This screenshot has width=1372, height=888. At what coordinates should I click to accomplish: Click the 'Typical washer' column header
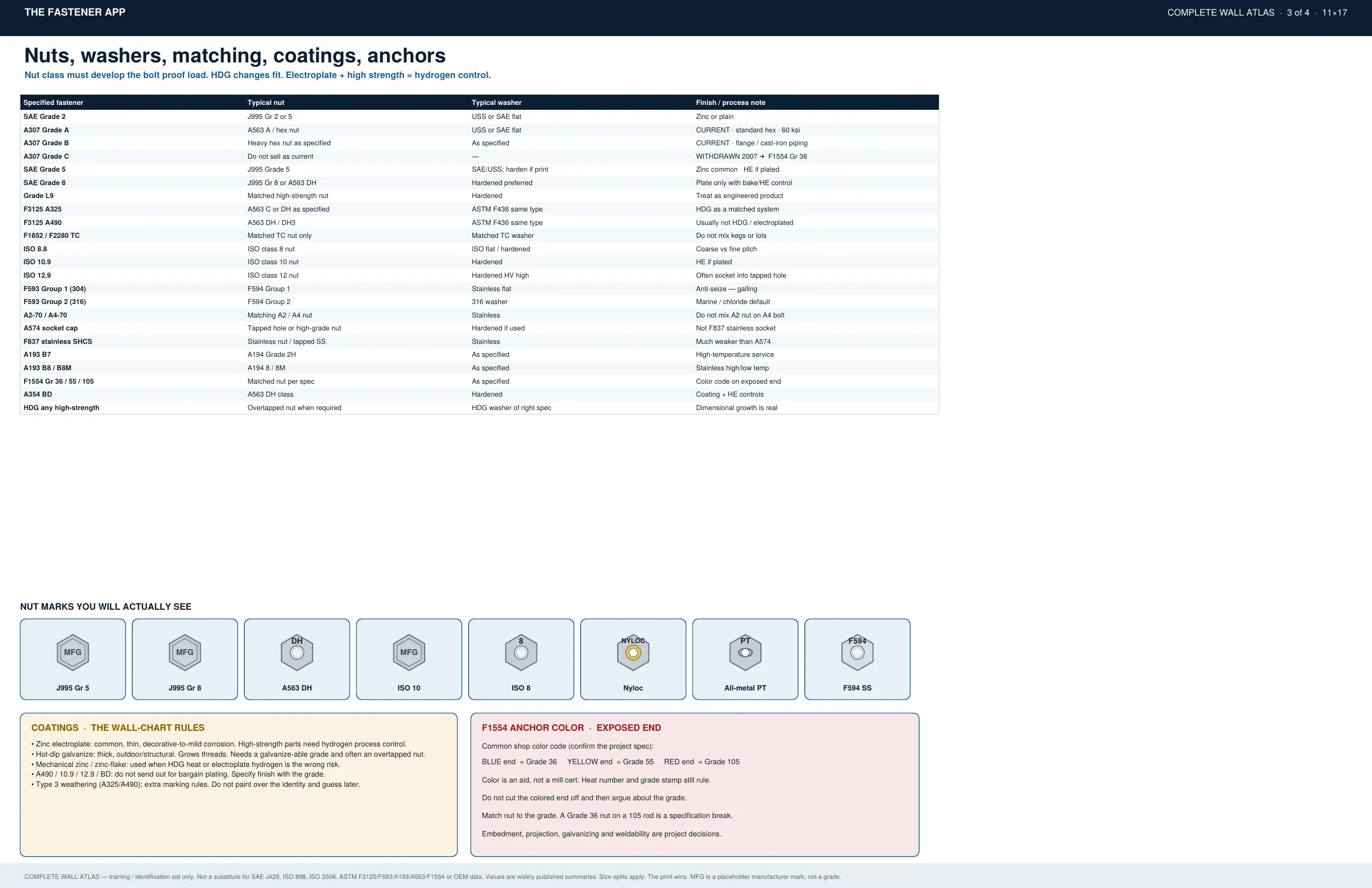[x=496, y=103]
